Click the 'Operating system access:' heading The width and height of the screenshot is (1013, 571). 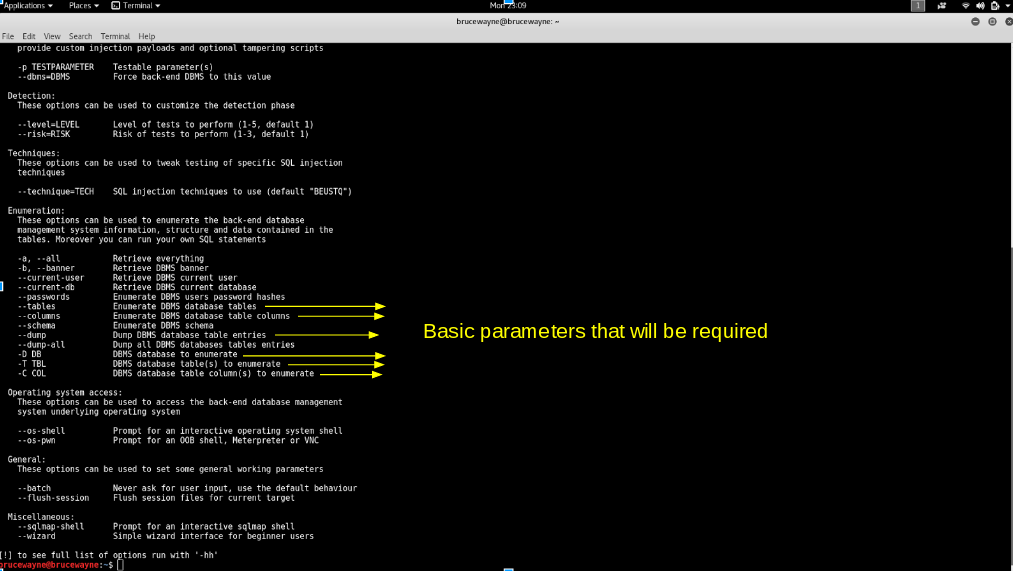pyautogui.click(x=65, y=392)
